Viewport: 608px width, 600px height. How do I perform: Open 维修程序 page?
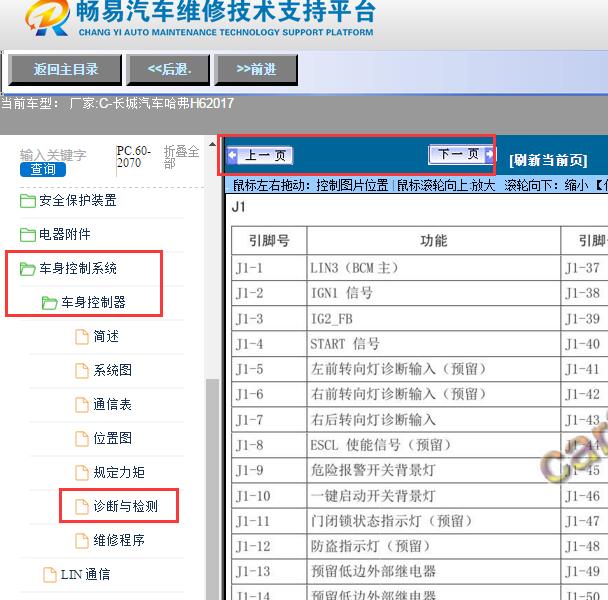click(119, 540)
